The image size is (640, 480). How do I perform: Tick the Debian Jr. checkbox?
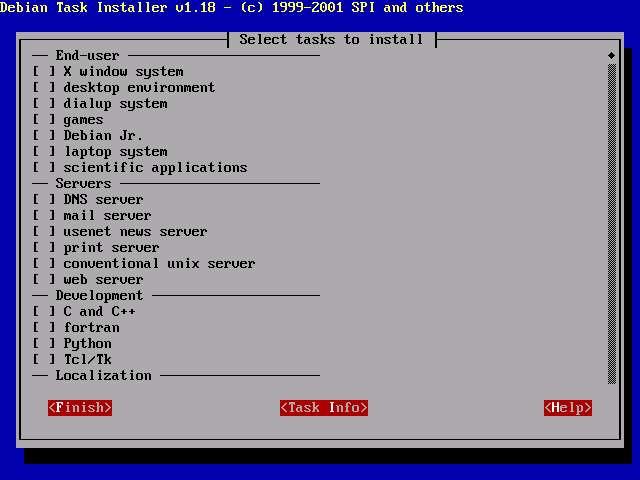coord(44,136)
